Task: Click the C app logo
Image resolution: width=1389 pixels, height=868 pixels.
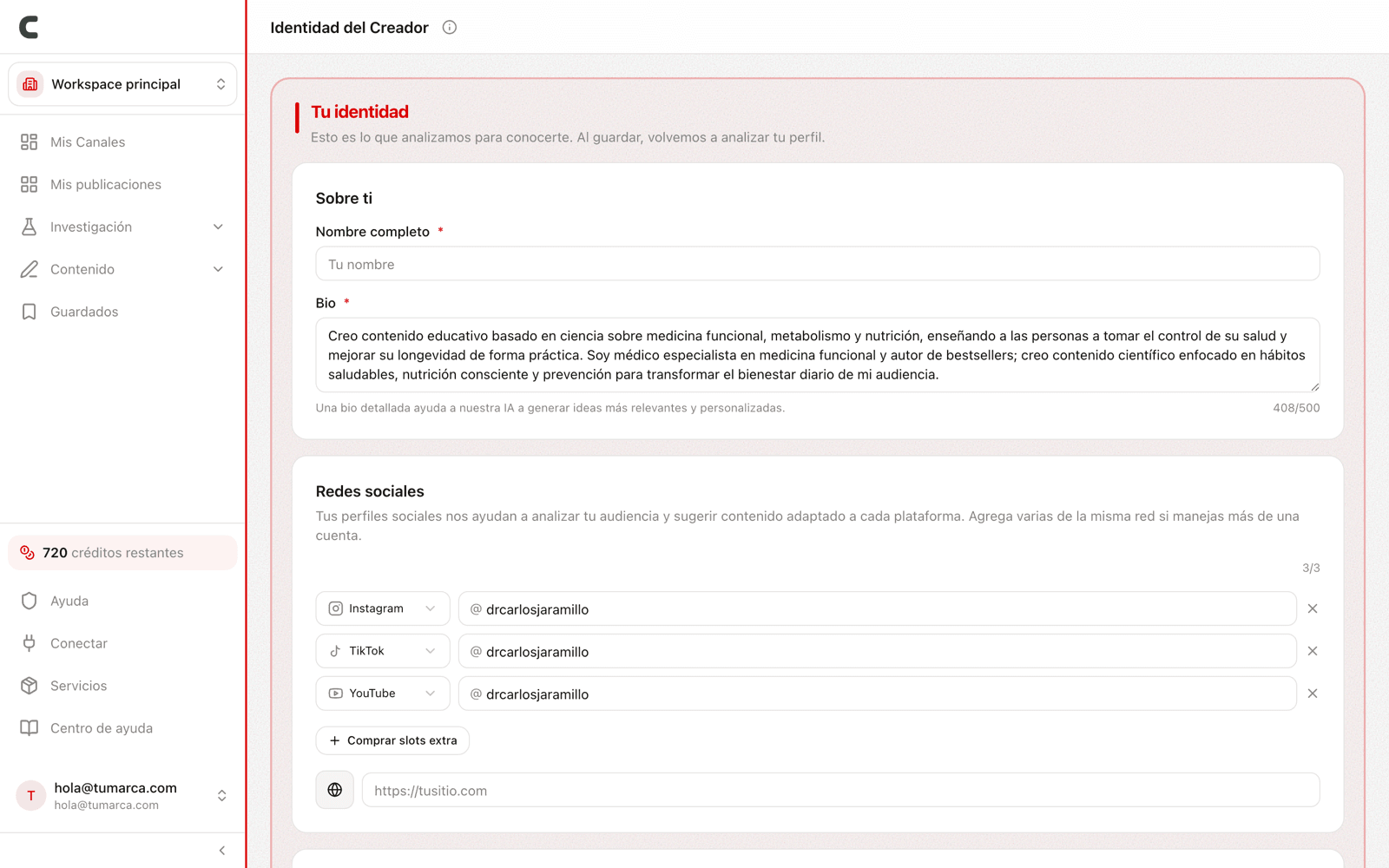Action: point(29,27)
